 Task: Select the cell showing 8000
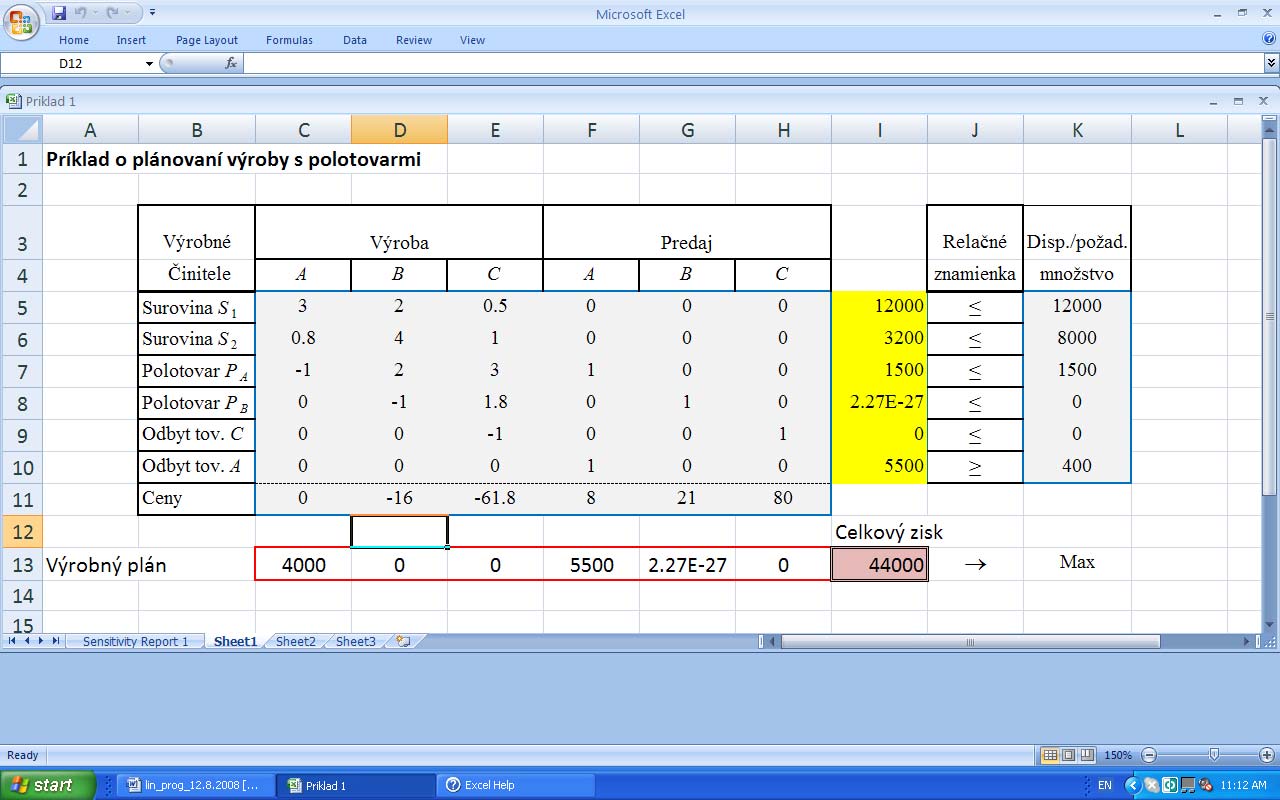[1077, 338]
